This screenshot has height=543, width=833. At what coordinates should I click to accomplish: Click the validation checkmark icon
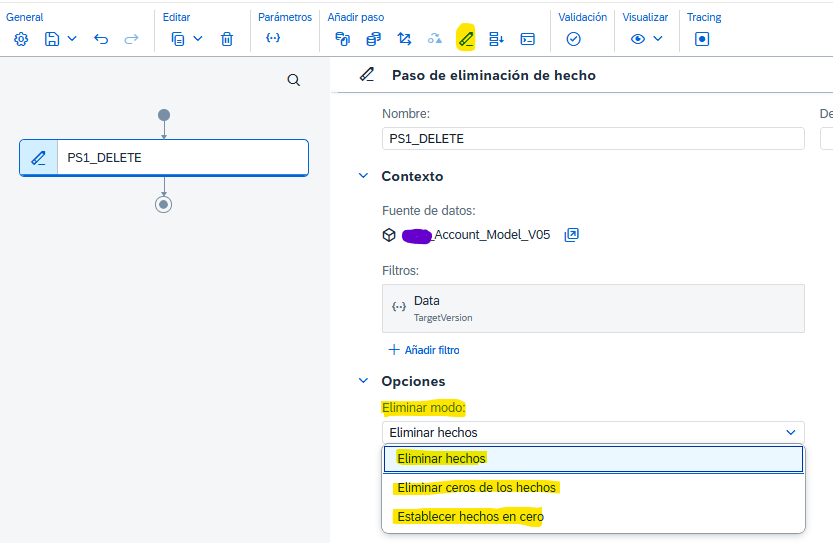click(x=573, y=39)
